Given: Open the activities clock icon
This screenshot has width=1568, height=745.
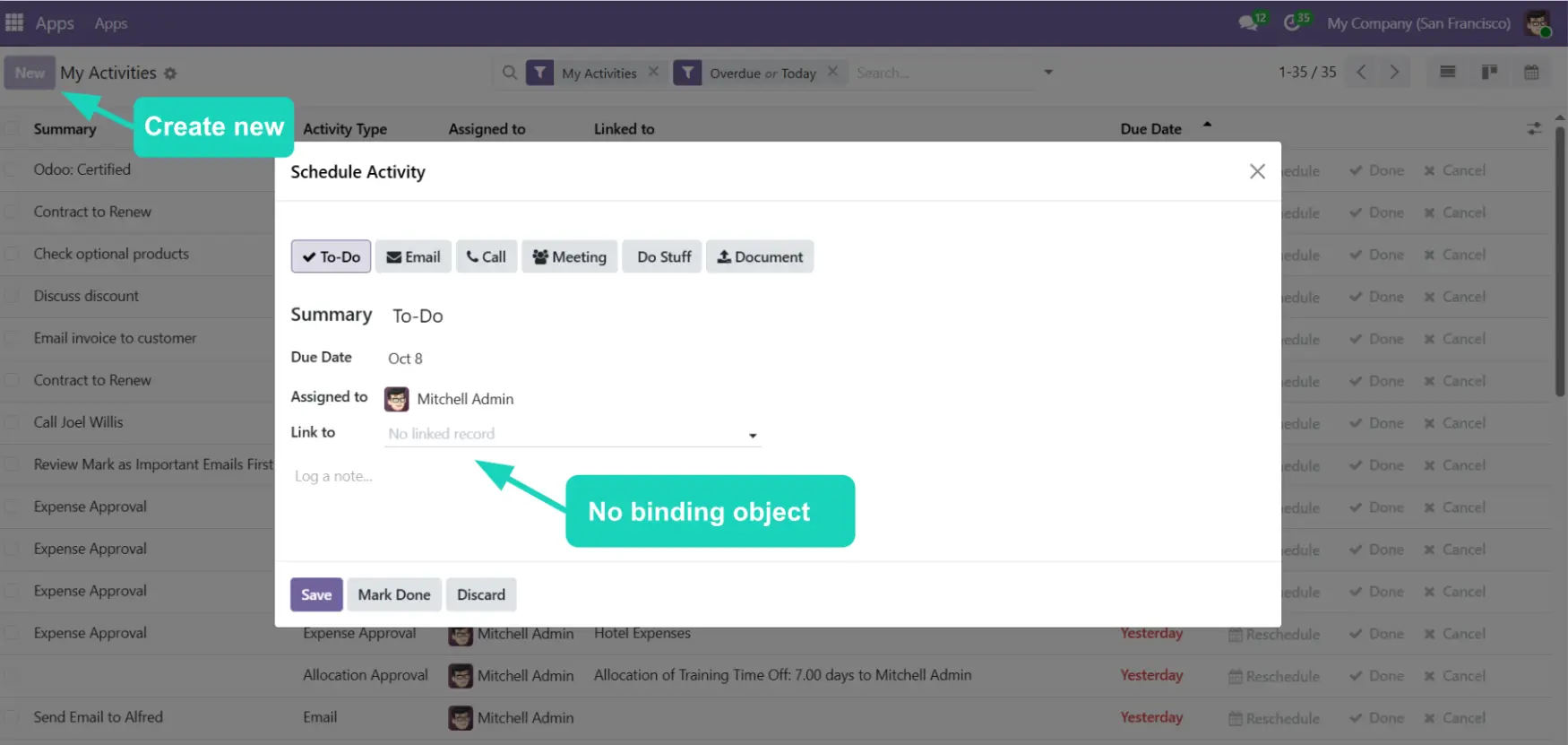Looking at the screenshot, I should [1292, 23].
